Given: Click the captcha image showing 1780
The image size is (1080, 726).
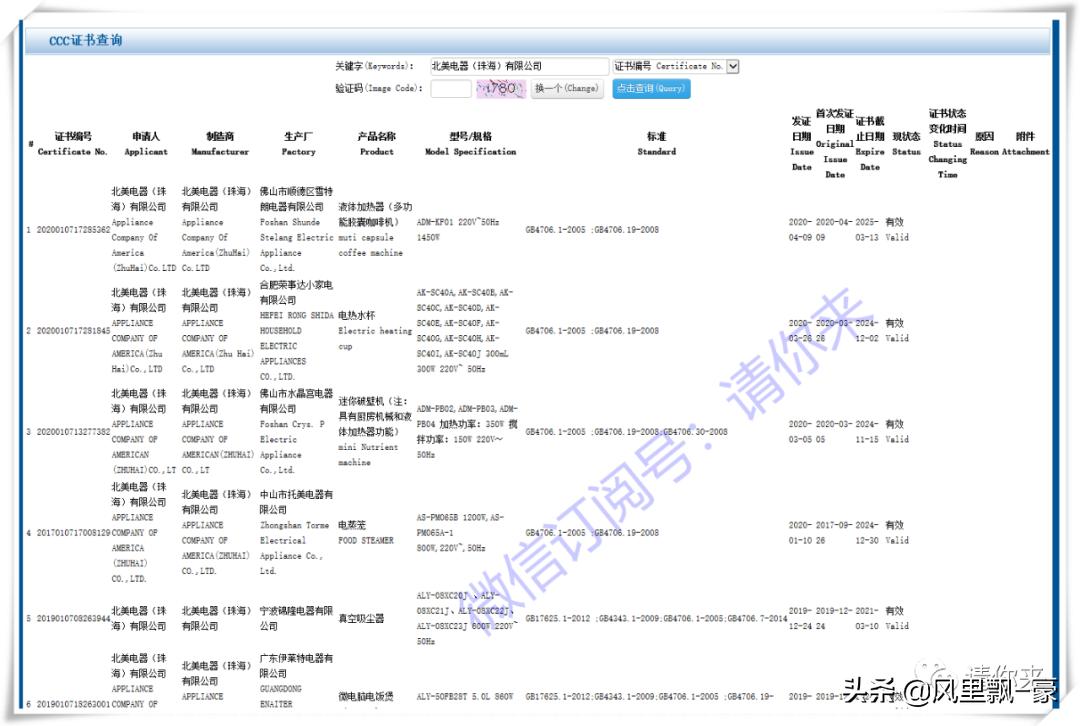Looking at the screenshot, I should pos(501,88).
